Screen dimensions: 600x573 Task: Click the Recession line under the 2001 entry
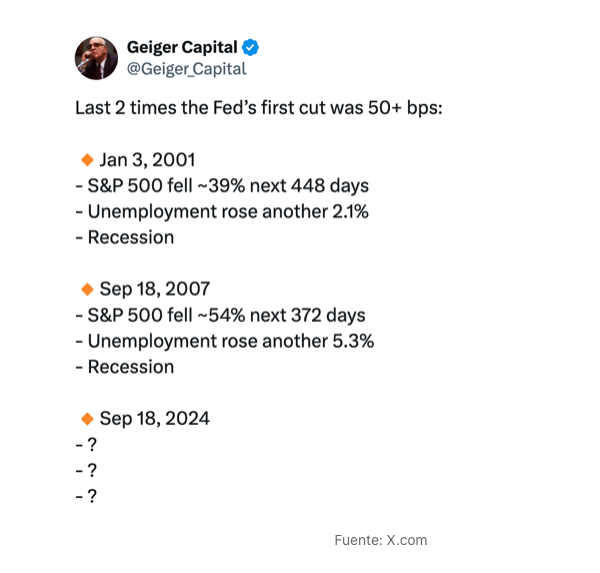[x=125, y=237]
